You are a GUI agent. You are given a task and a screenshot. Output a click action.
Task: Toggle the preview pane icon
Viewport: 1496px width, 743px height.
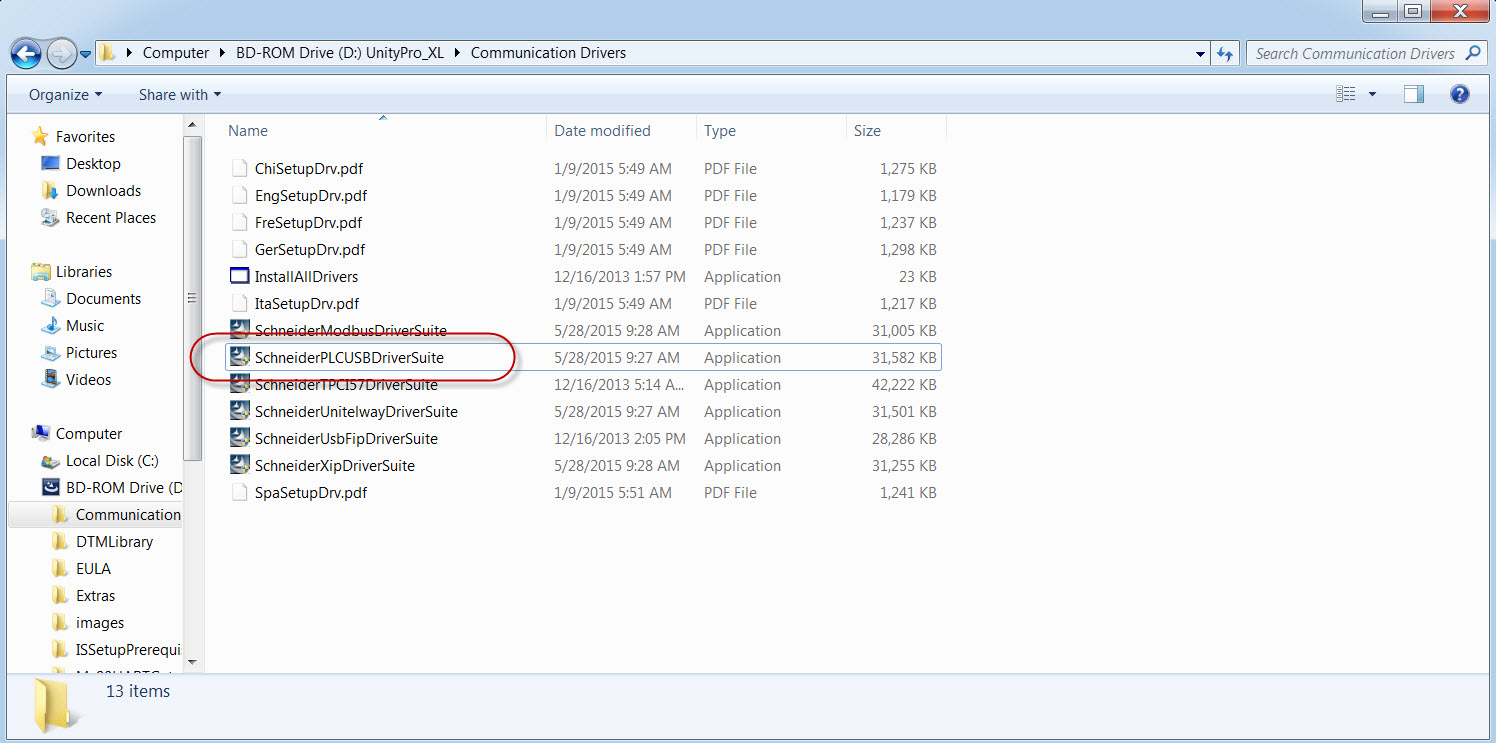tap(1413, 94)
